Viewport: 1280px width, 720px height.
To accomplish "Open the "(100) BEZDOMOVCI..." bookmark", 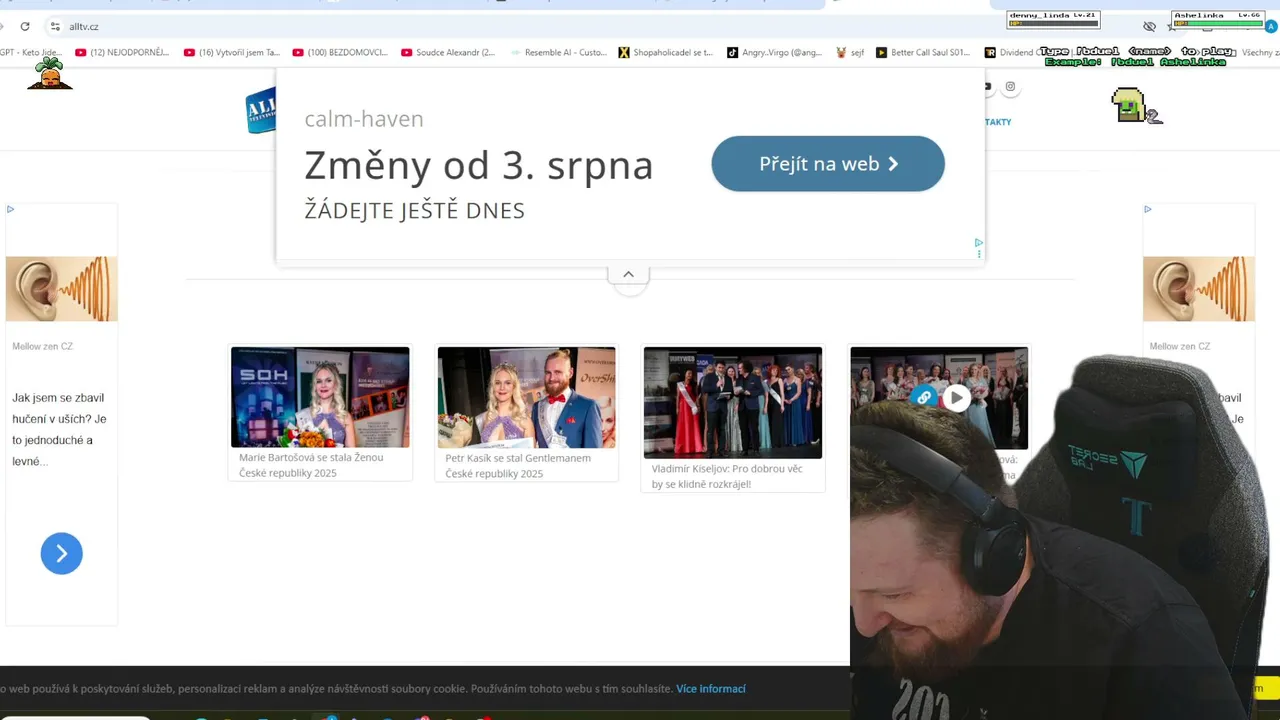I will point(340,52).
